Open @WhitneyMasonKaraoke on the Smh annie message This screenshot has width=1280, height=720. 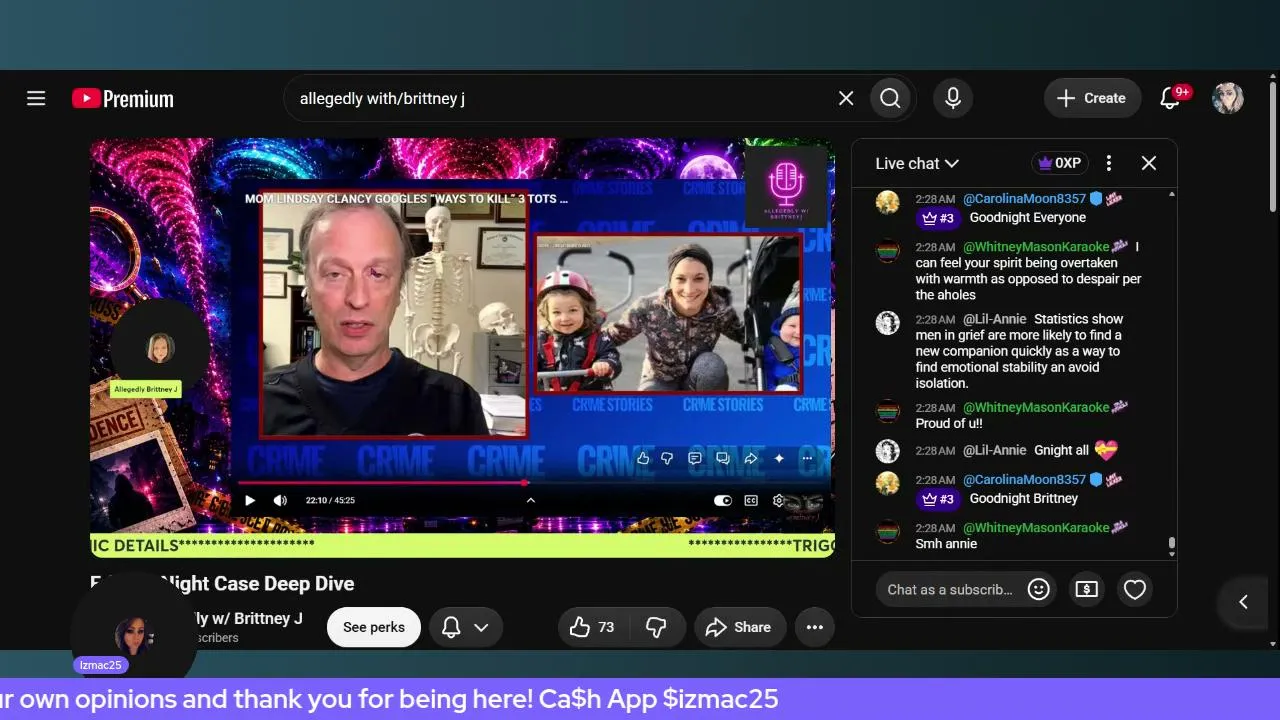[1036, 528]
